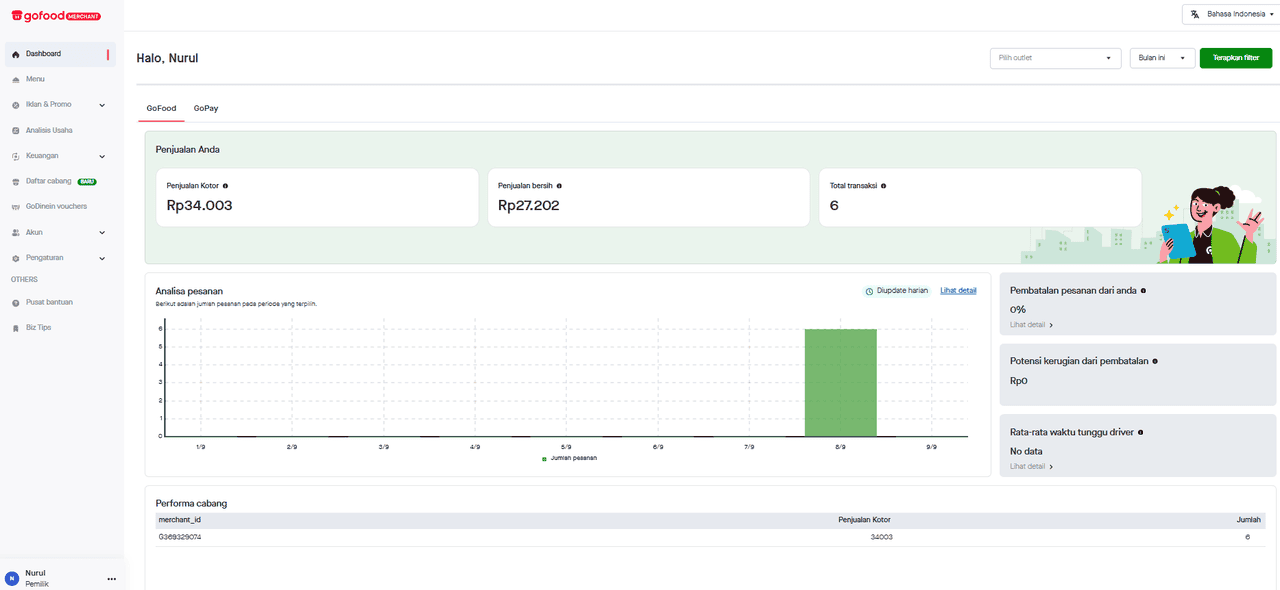
Task: Click the Pengaturan gear icon
Action: (15, 258)
